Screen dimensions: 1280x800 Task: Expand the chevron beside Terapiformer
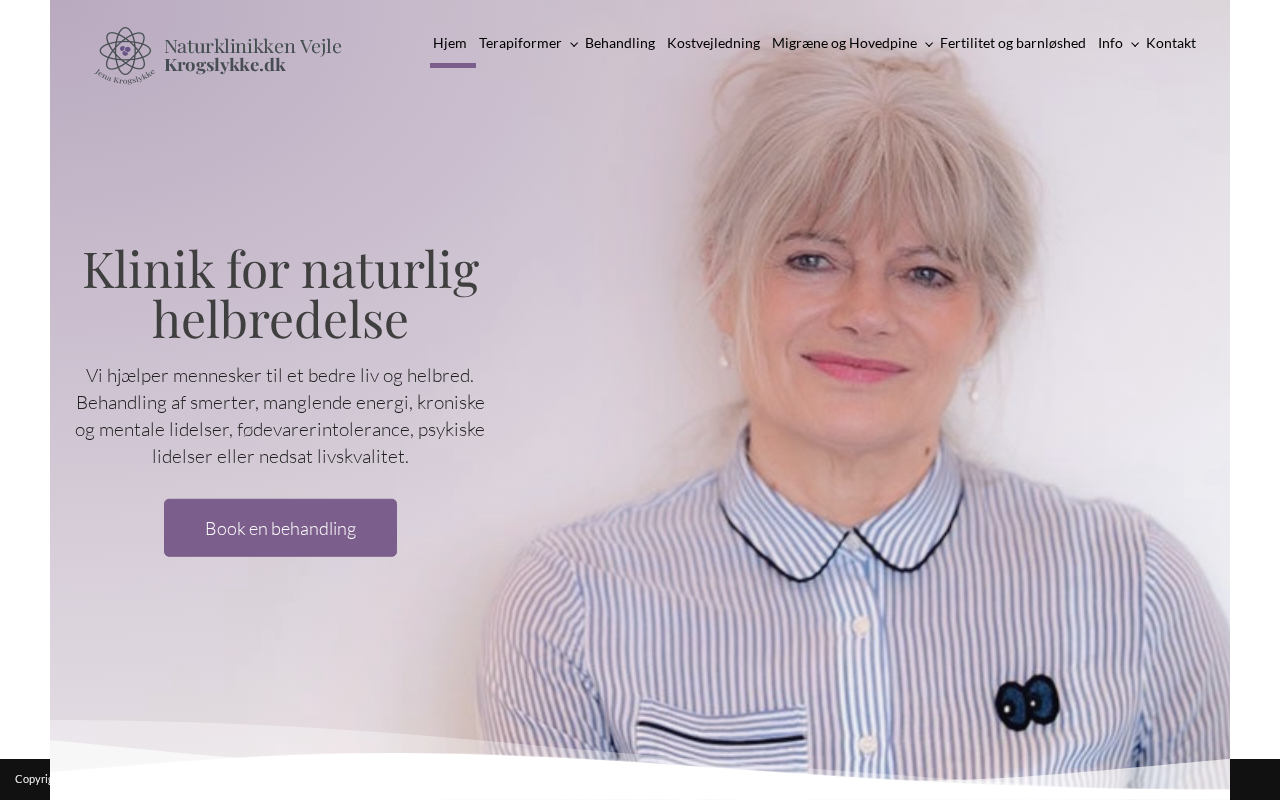[574, 44]
